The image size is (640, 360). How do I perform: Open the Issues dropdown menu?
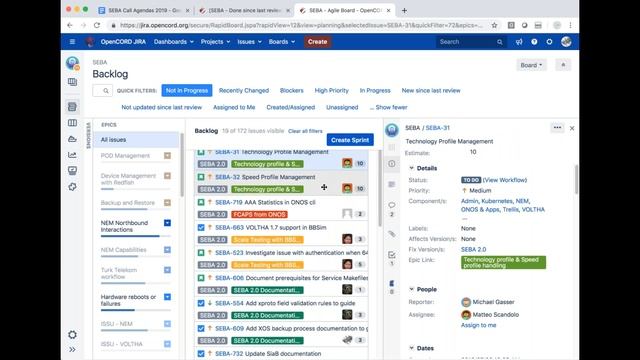point(249,42)
